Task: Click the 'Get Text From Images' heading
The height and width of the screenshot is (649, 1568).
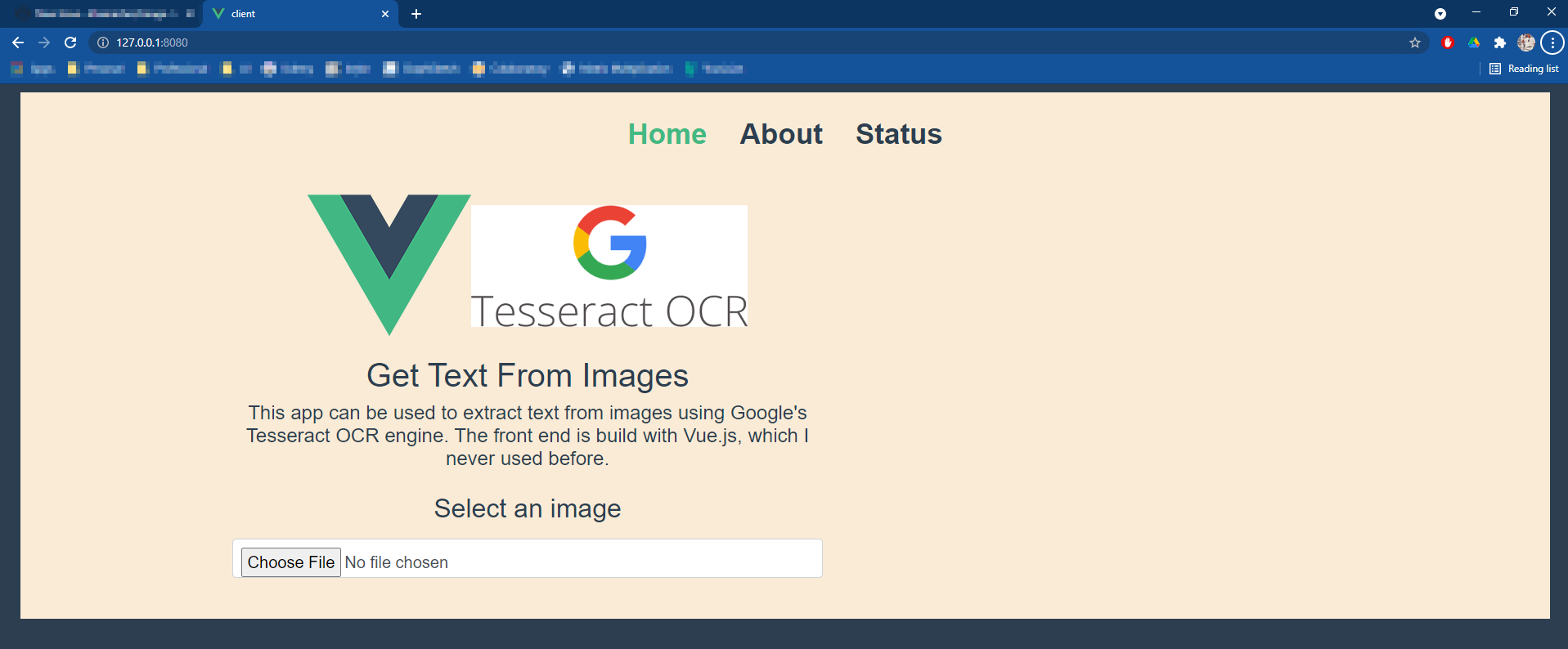Action: coord(528,376)
